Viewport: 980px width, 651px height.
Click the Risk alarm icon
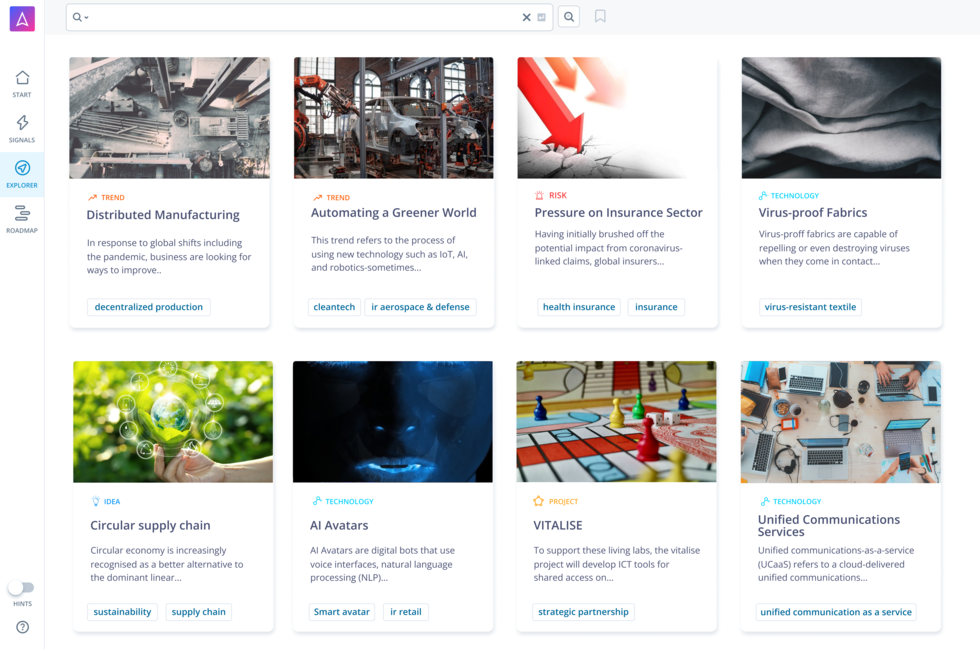click(539, 196)
